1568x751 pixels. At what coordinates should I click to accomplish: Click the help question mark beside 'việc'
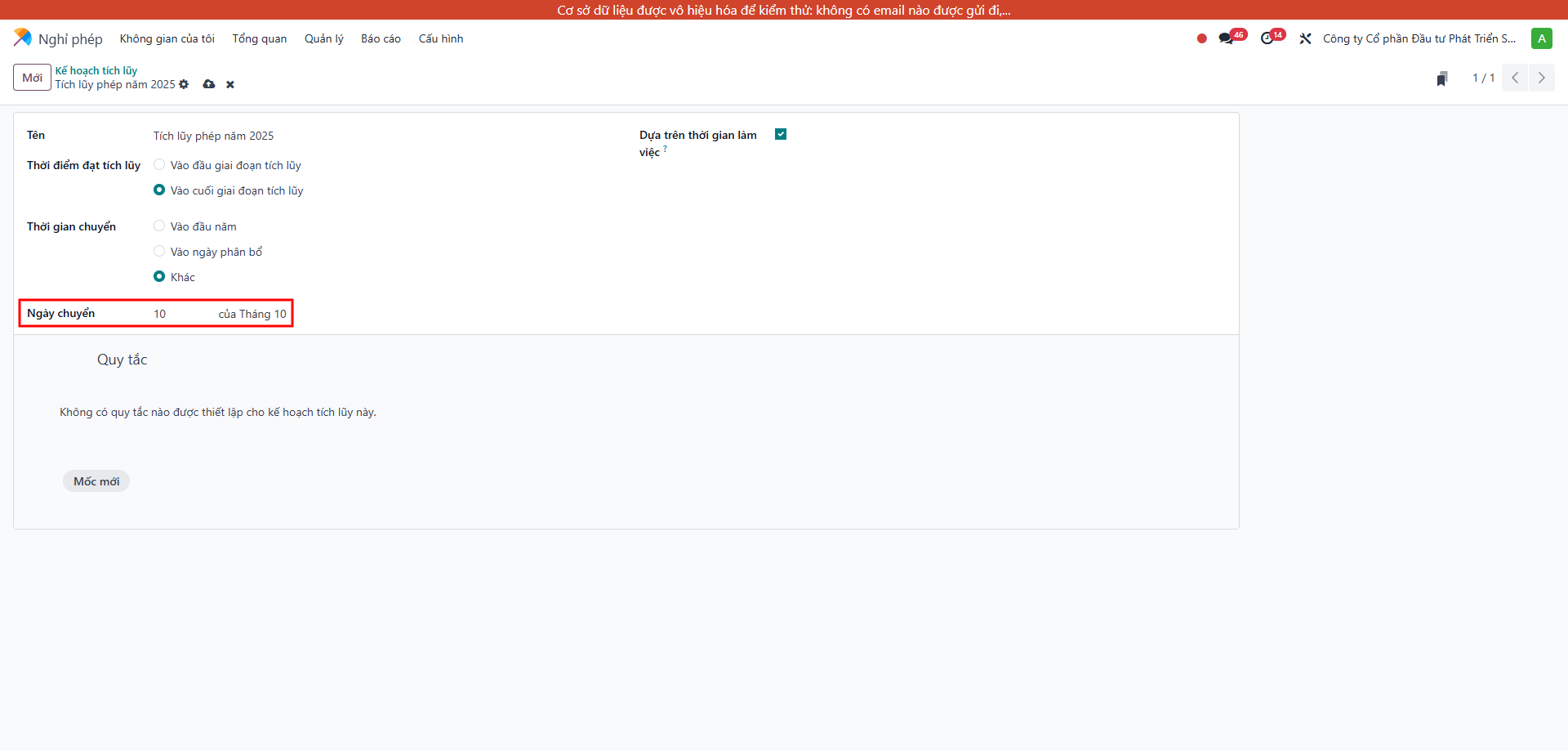tap(666, 149)
